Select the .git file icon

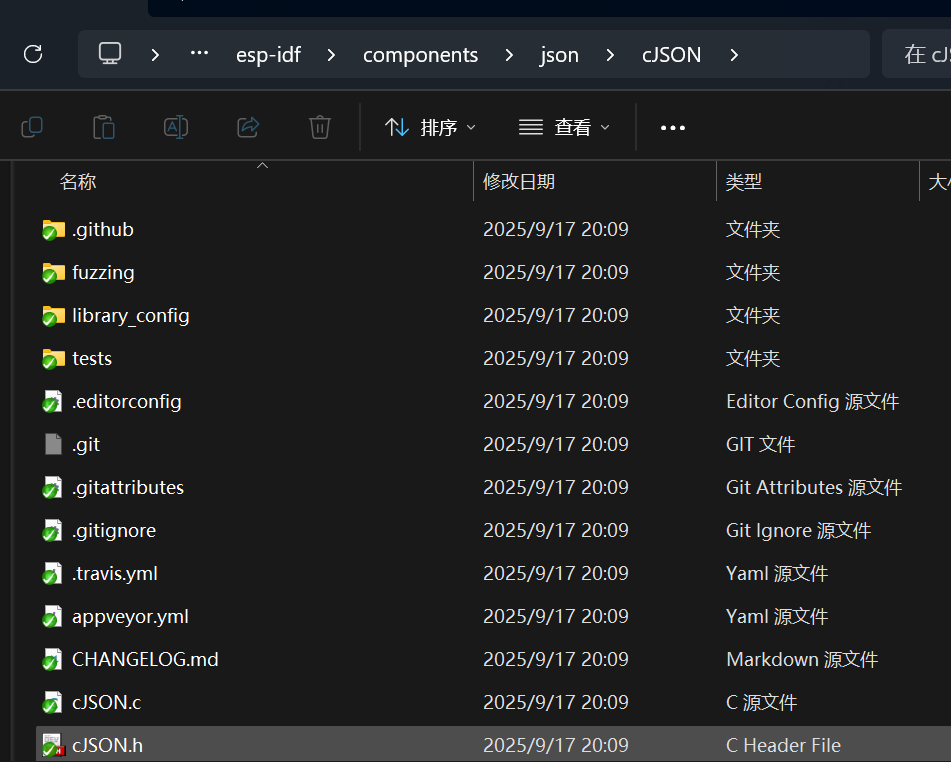point(53,444)
